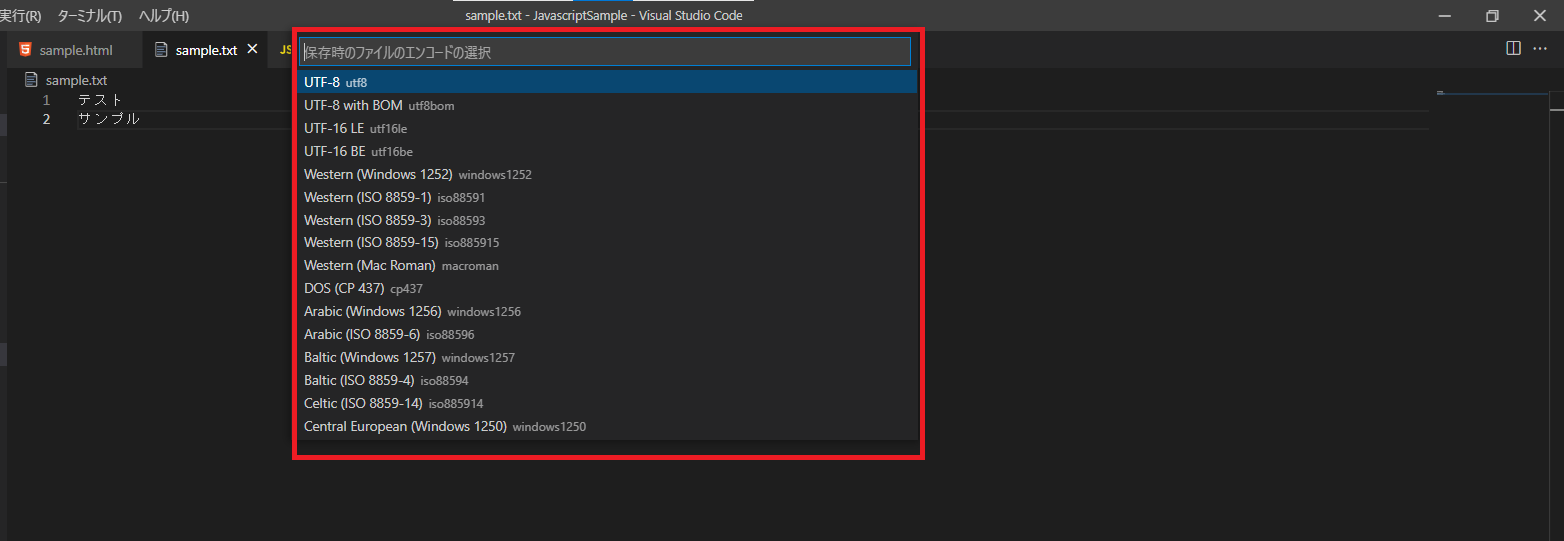The height and width of the screenshot is (541, 1564).
Task: Pick Western (Windows 1252) encoding
Action: point(607,174)
